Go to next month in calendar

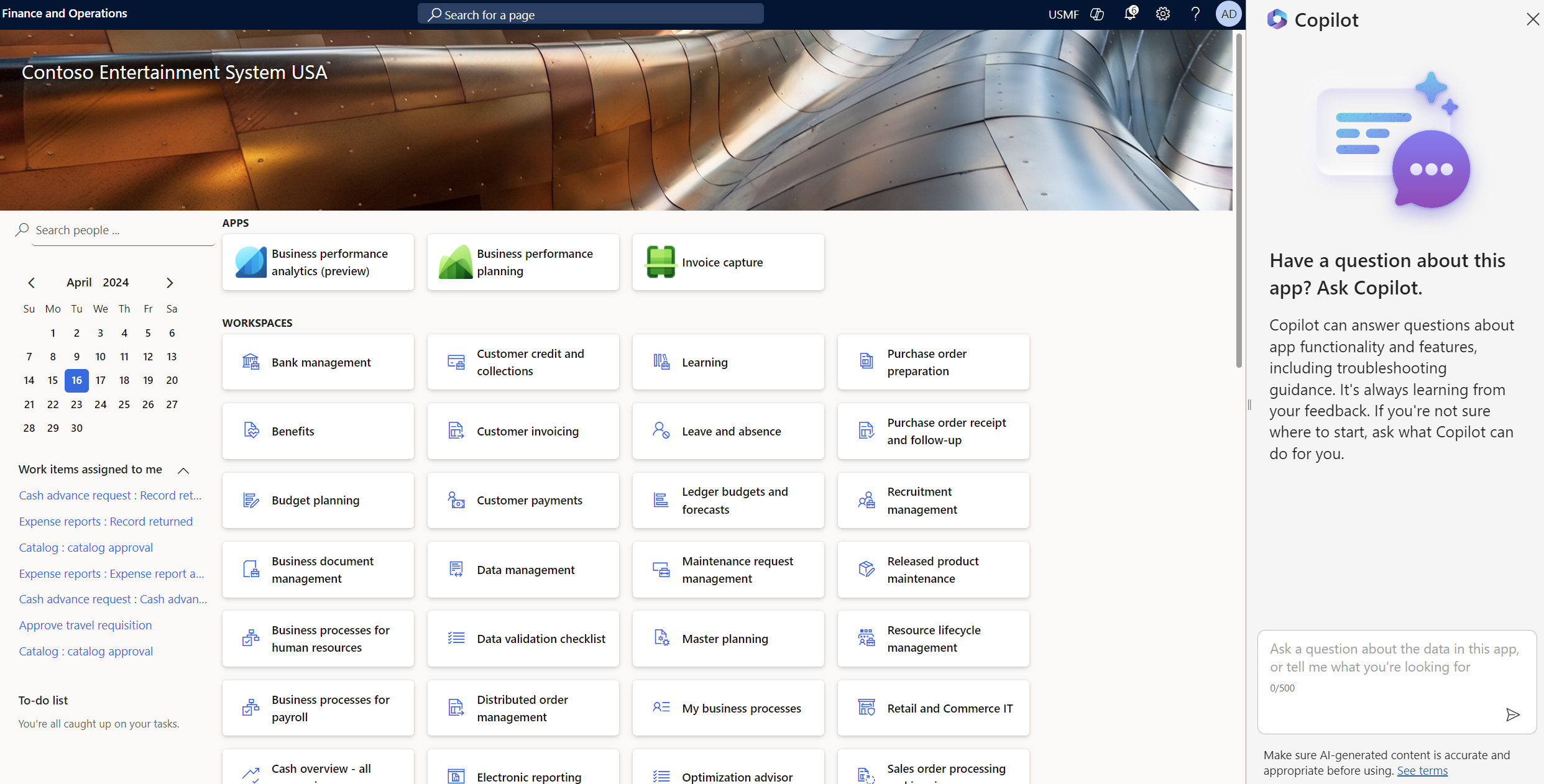click(x=170, y=283)
